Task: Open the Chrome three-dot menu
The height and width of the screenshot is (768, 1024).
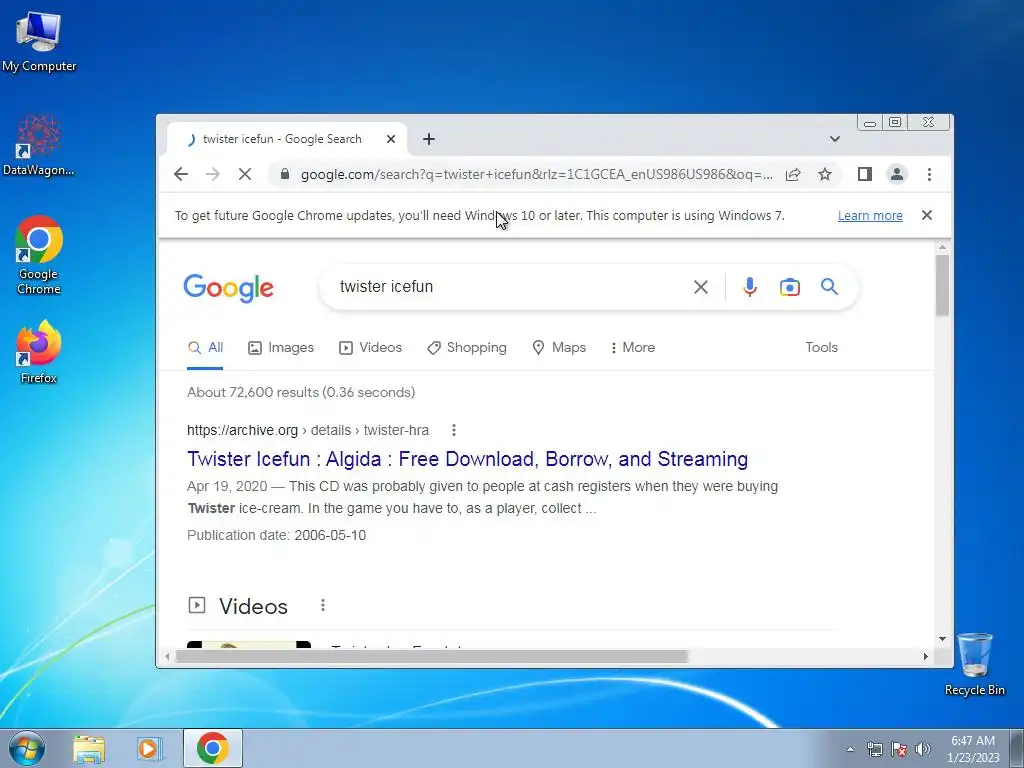Action: pos(929,174)
